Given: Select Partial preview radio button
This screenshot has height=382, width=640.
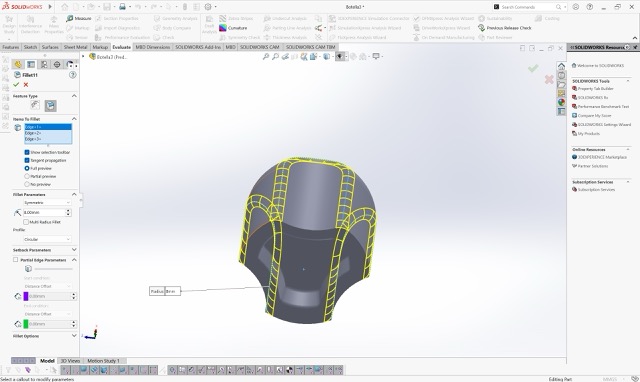Looking at the screenshot, I should (27, 176).
